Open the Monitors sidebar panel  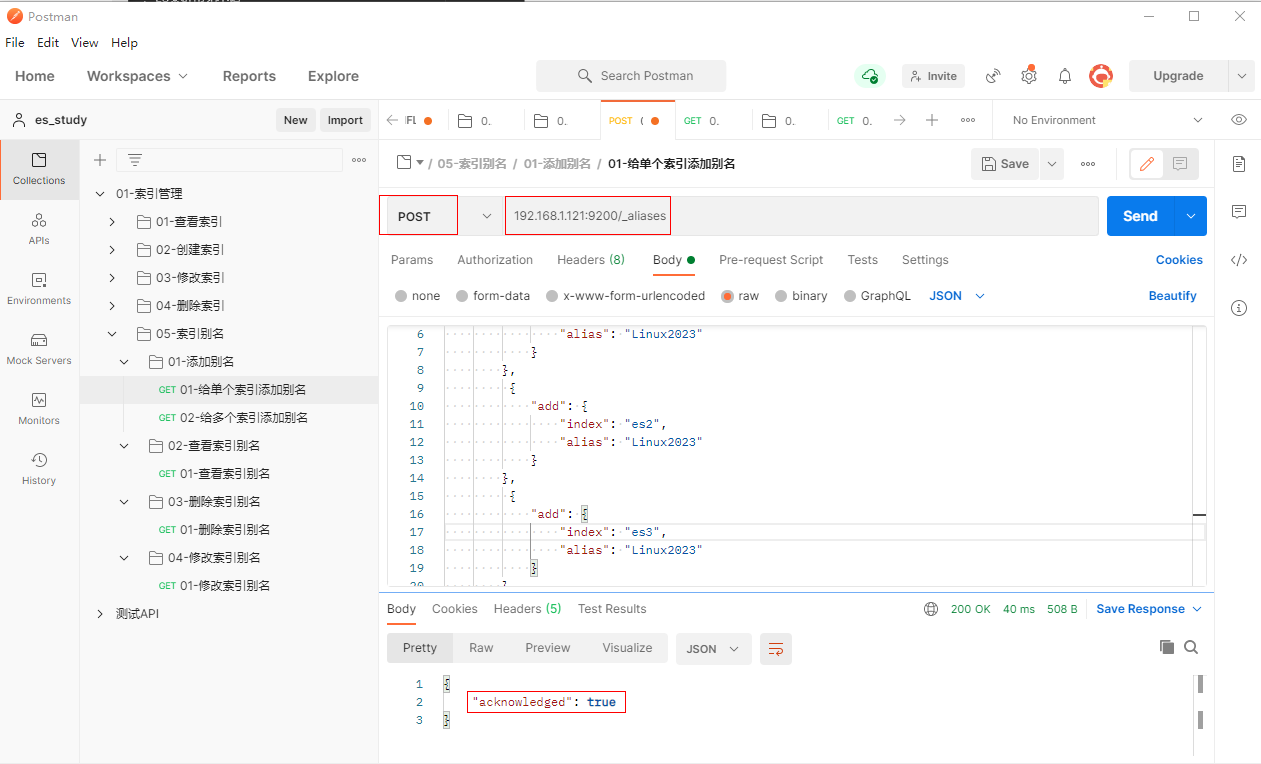39,401
